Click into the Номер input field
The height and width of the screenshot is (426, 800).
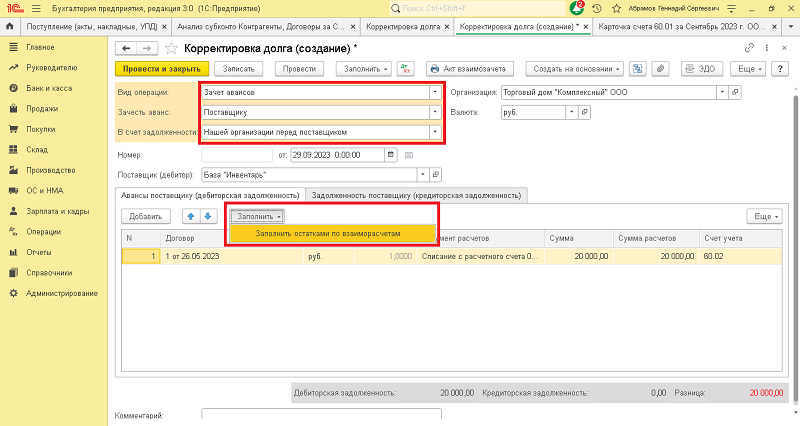[236, 155]
